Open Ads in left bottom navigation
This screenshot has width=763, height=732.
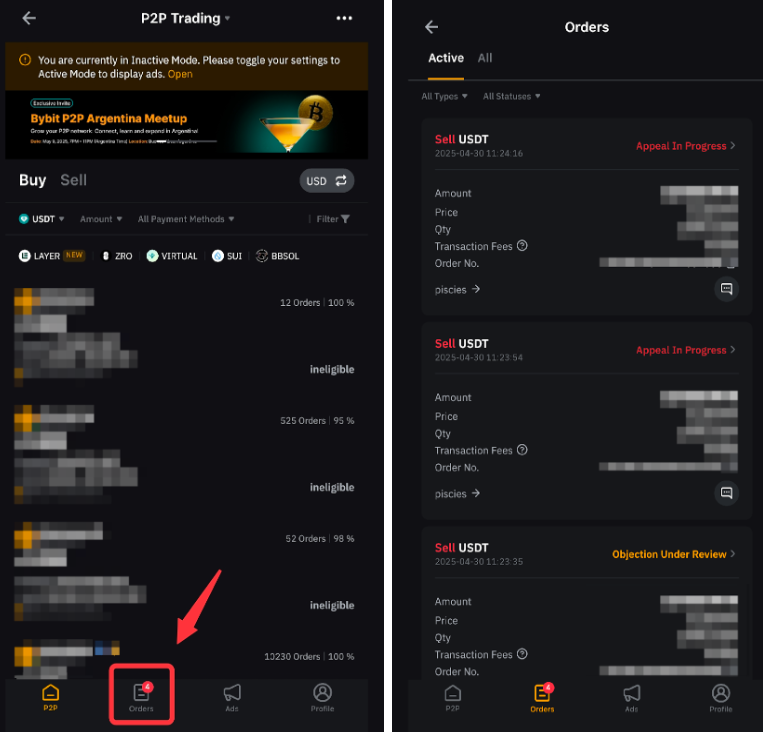coord(232,697)
